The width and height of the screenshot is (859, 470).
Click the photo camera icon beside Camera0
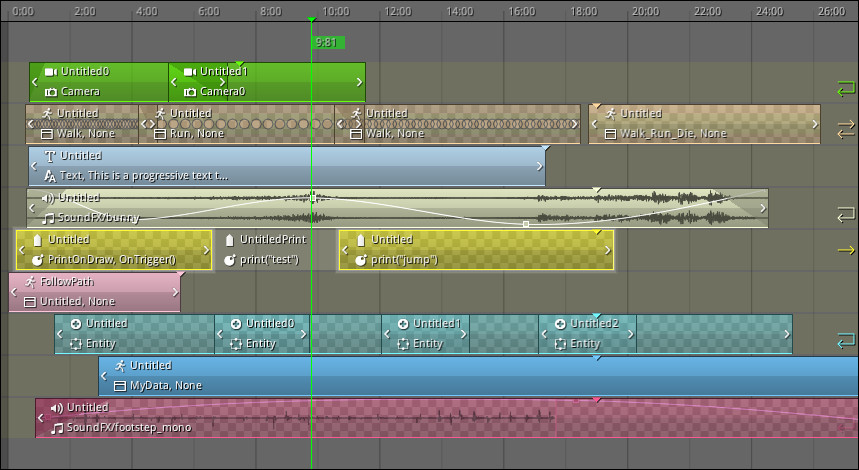pyautogui.click(x=190, y=92)
